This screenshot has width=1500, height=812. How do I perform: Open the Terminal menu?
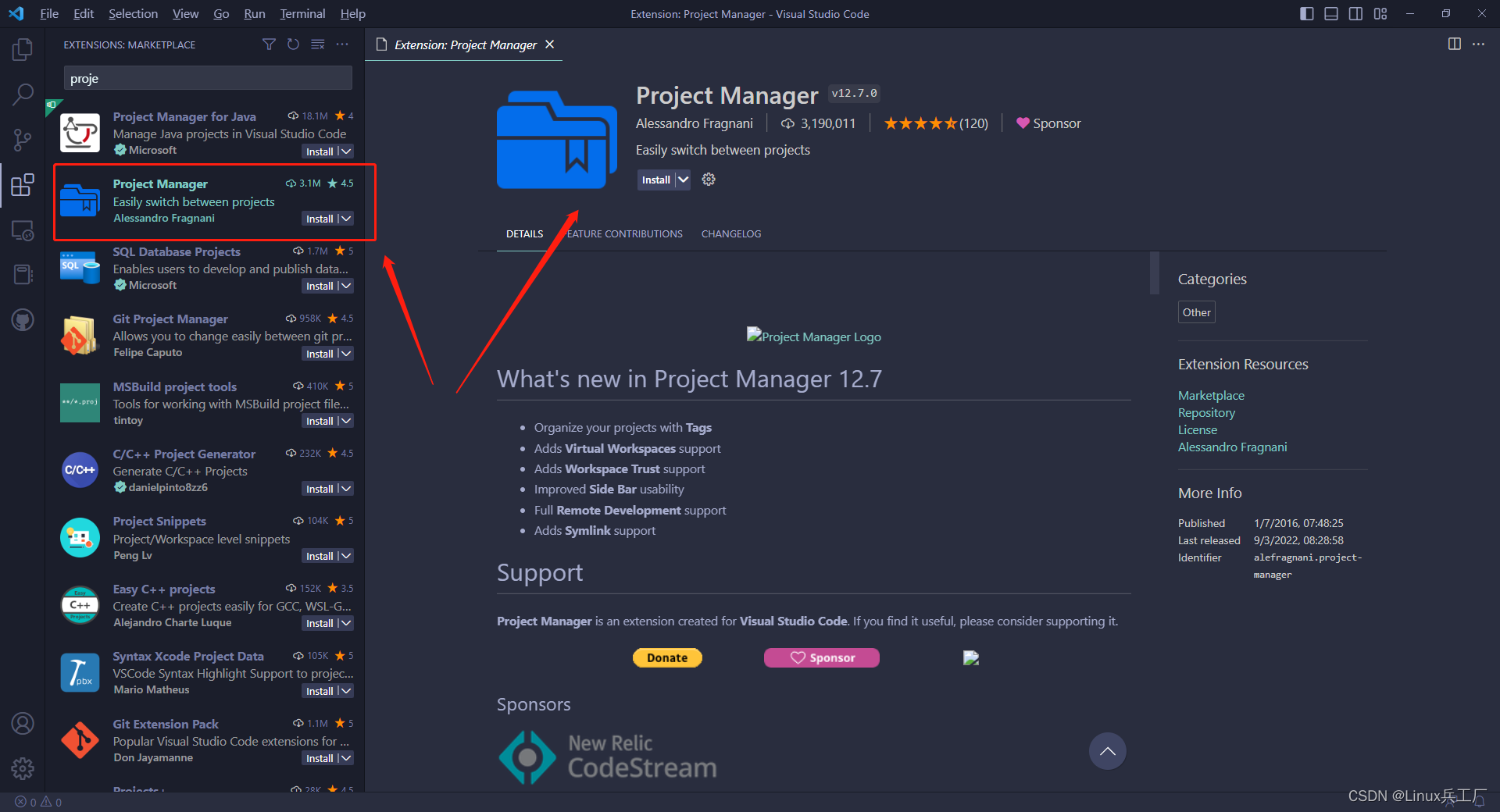coord(302,13)
